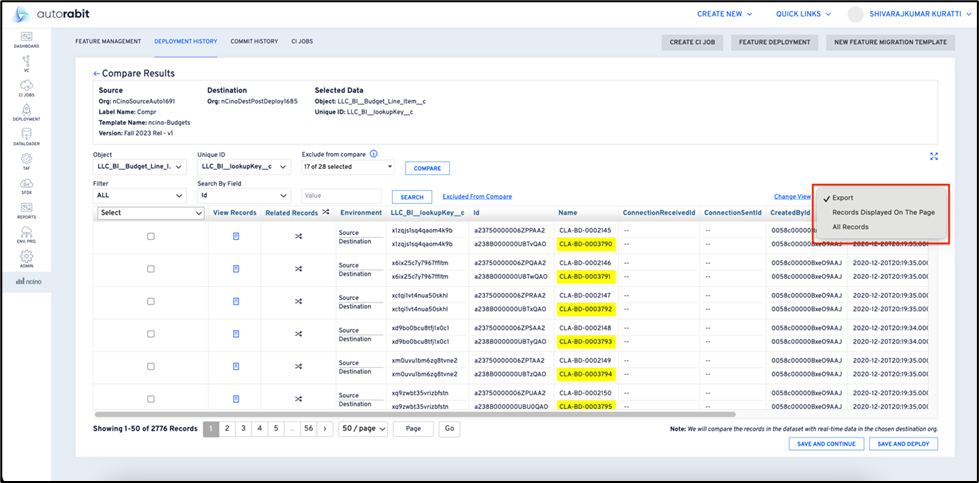Screen dimensions: 979x483
Task: Open the Filter dropdown set to ALL
Action: 139,196
